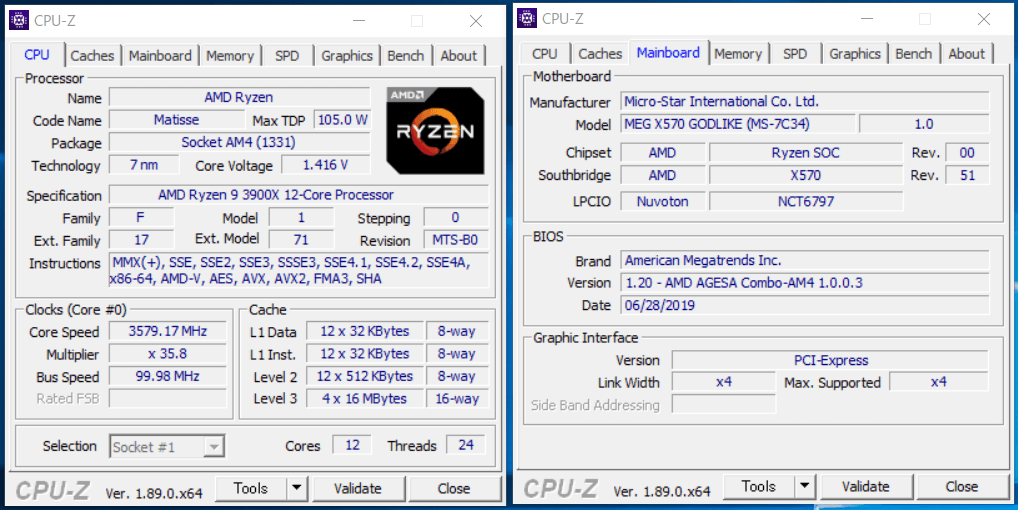Open Caches tab in right window
This screenshot has height=510, width=1018.
point(600,54)
